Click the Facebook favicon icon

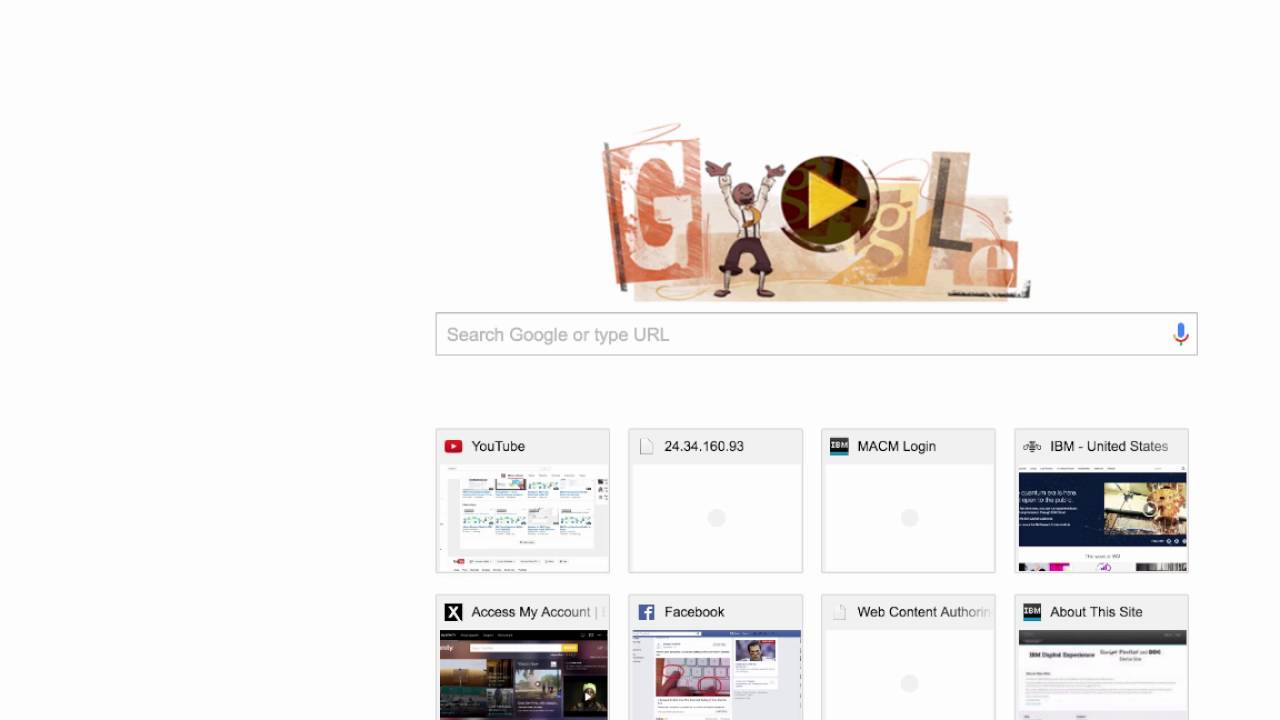click(x=646, y=612)
